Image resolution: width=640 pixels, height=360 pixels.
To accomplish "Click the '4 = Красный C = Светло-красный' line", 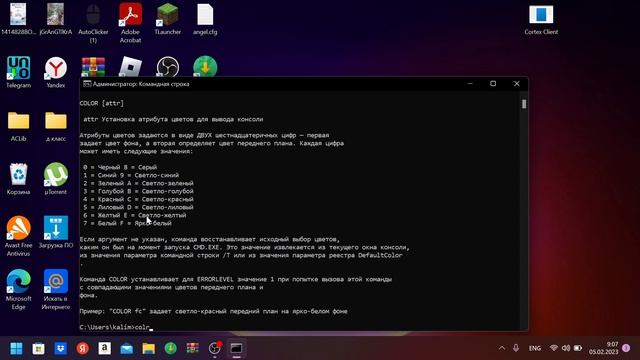I will click(138, 199).
